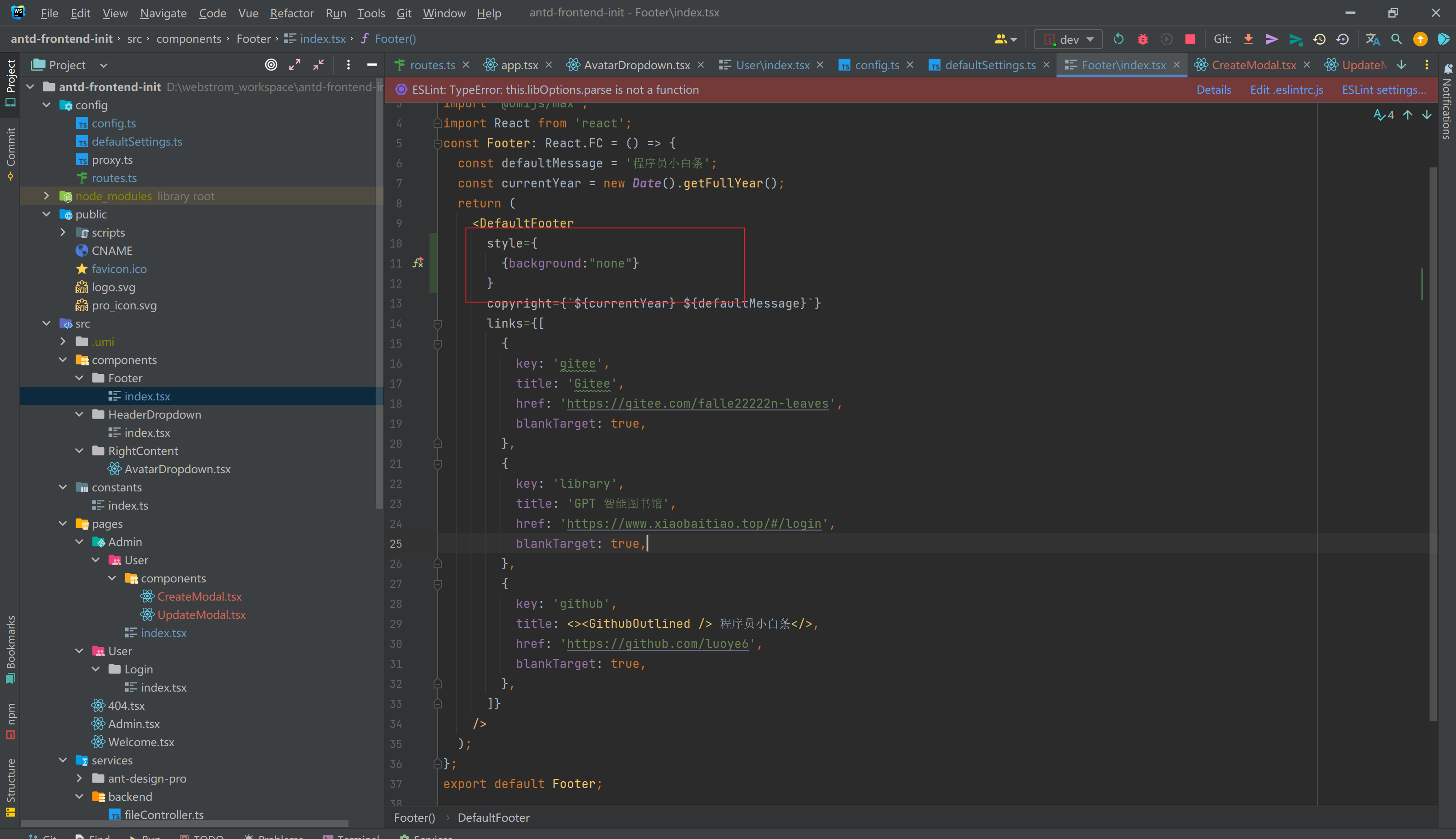Toggle the fold marker on the import React line
Screen dimensions: 1456x839
tap(437, 123)
